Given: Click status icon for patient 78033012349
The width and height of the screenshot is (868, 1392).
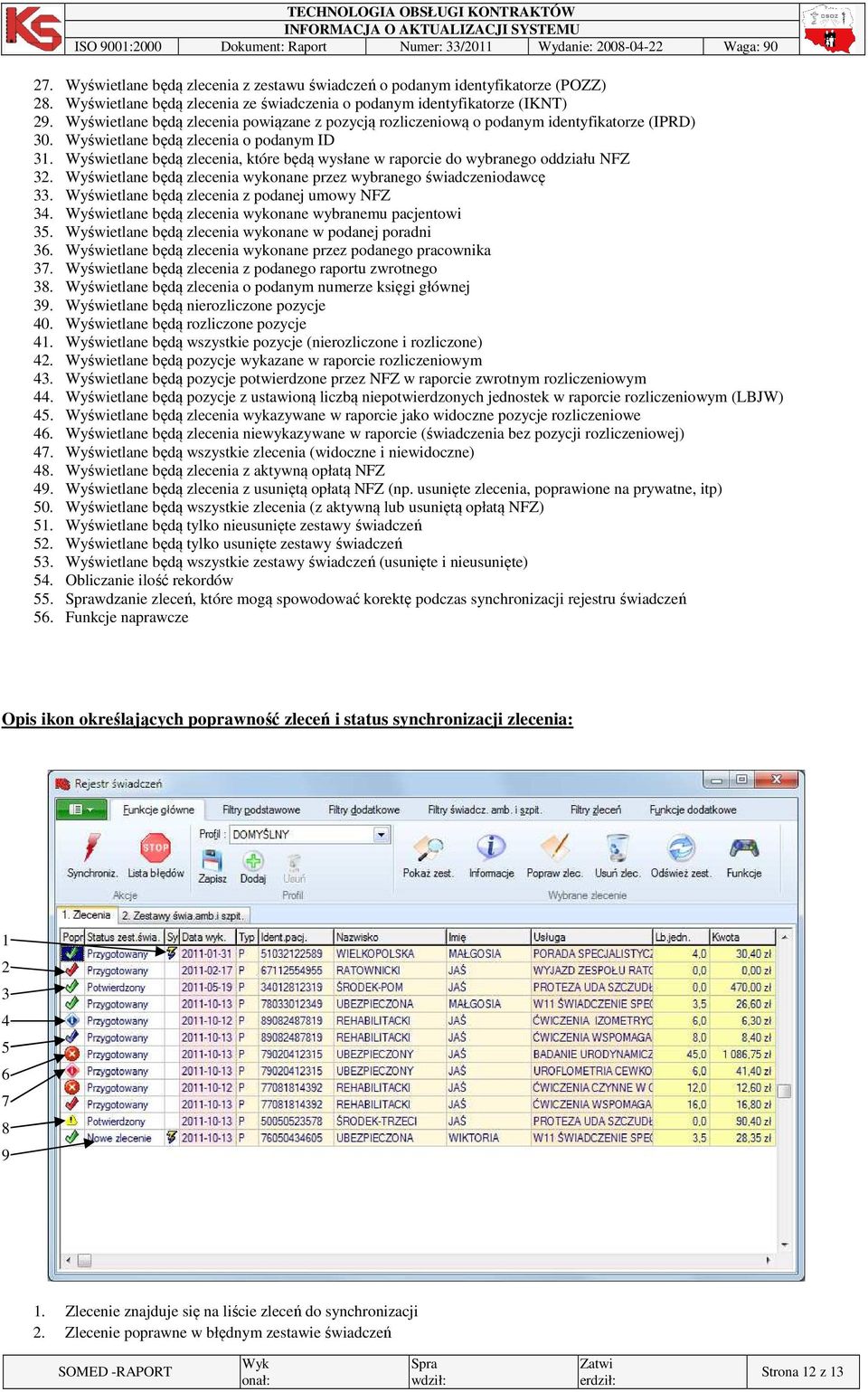Looking at the screenshot, I should click(71, 1004).
